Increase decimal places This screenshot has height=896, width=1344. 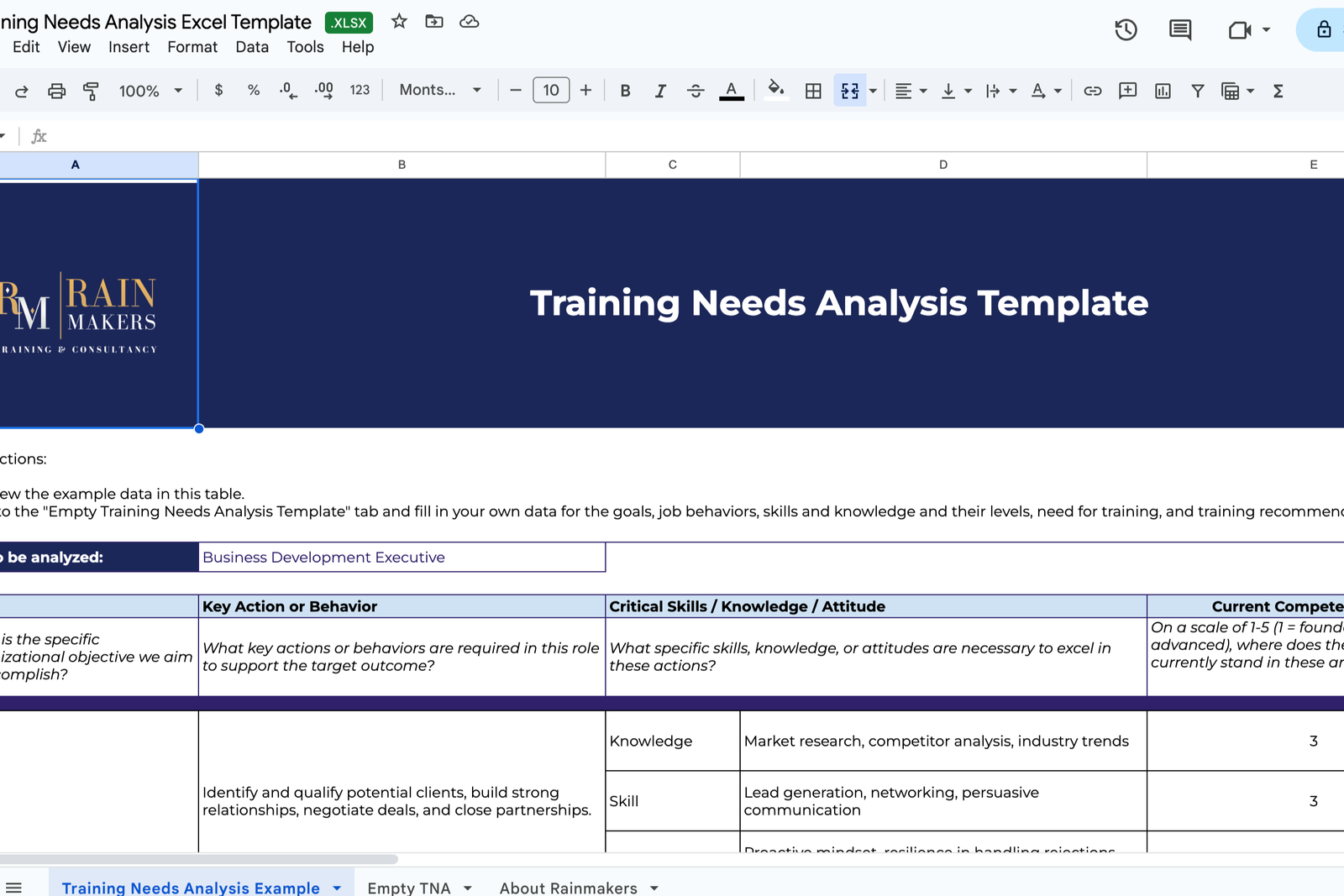(x=324, y=91)
